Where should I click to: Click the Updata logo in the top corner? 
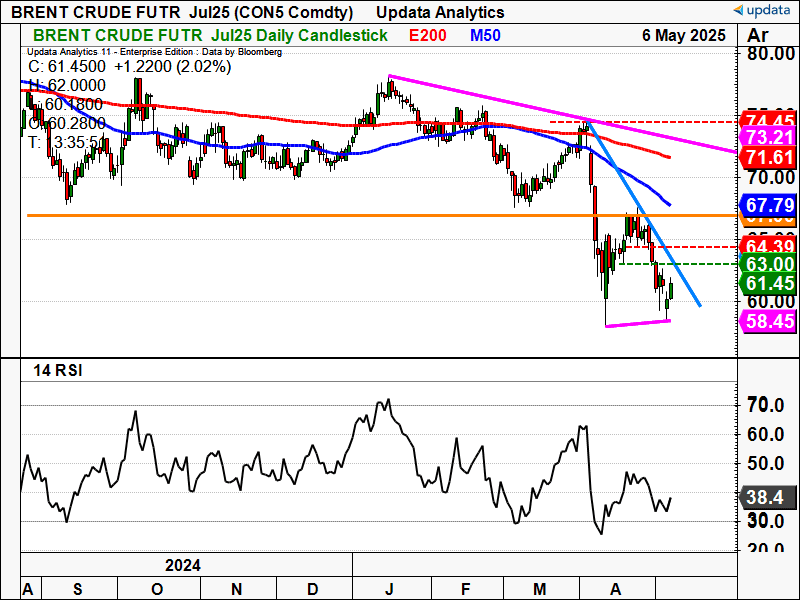click(762, 10)
